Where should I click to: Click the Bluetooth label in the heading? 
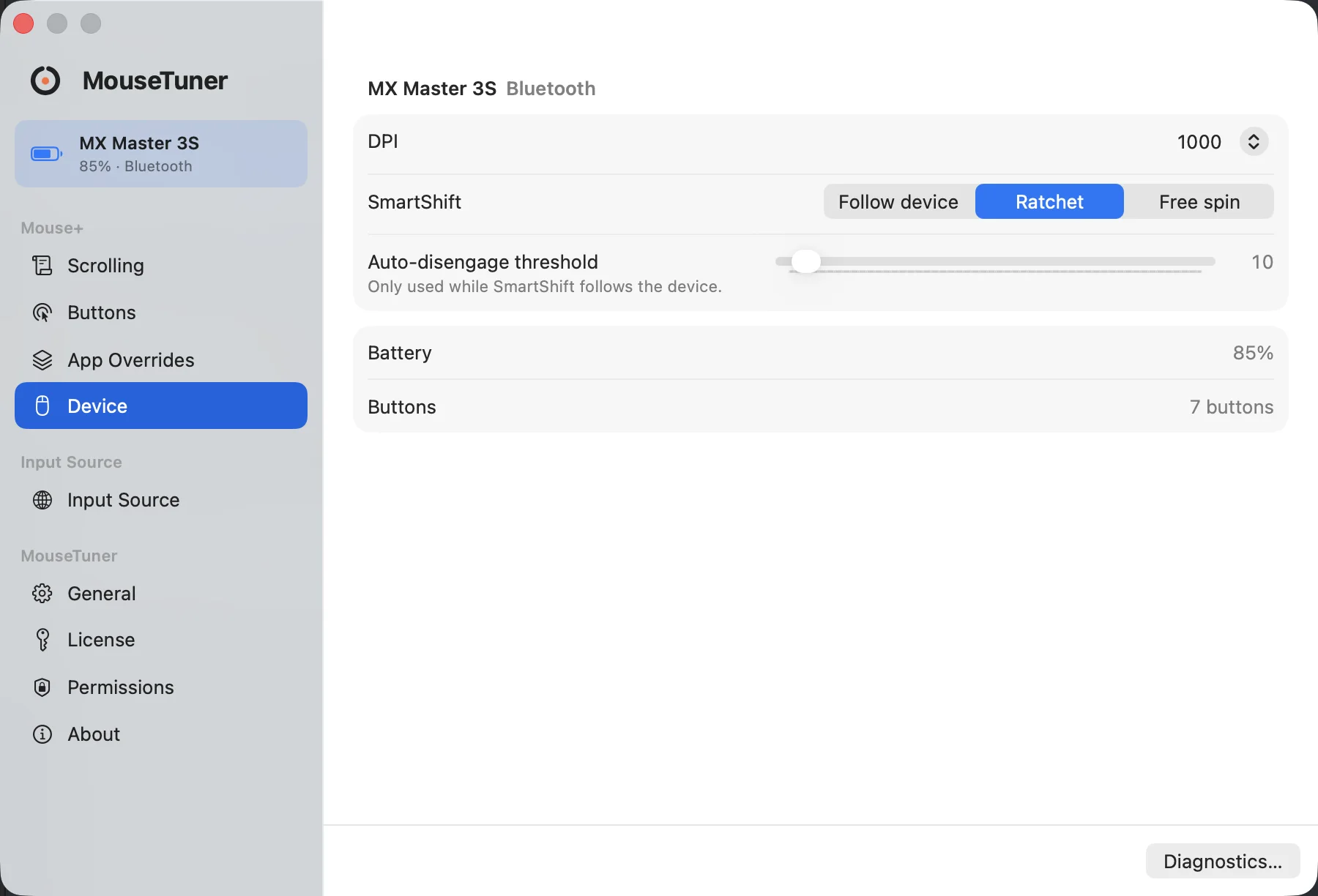pos(551,89)
